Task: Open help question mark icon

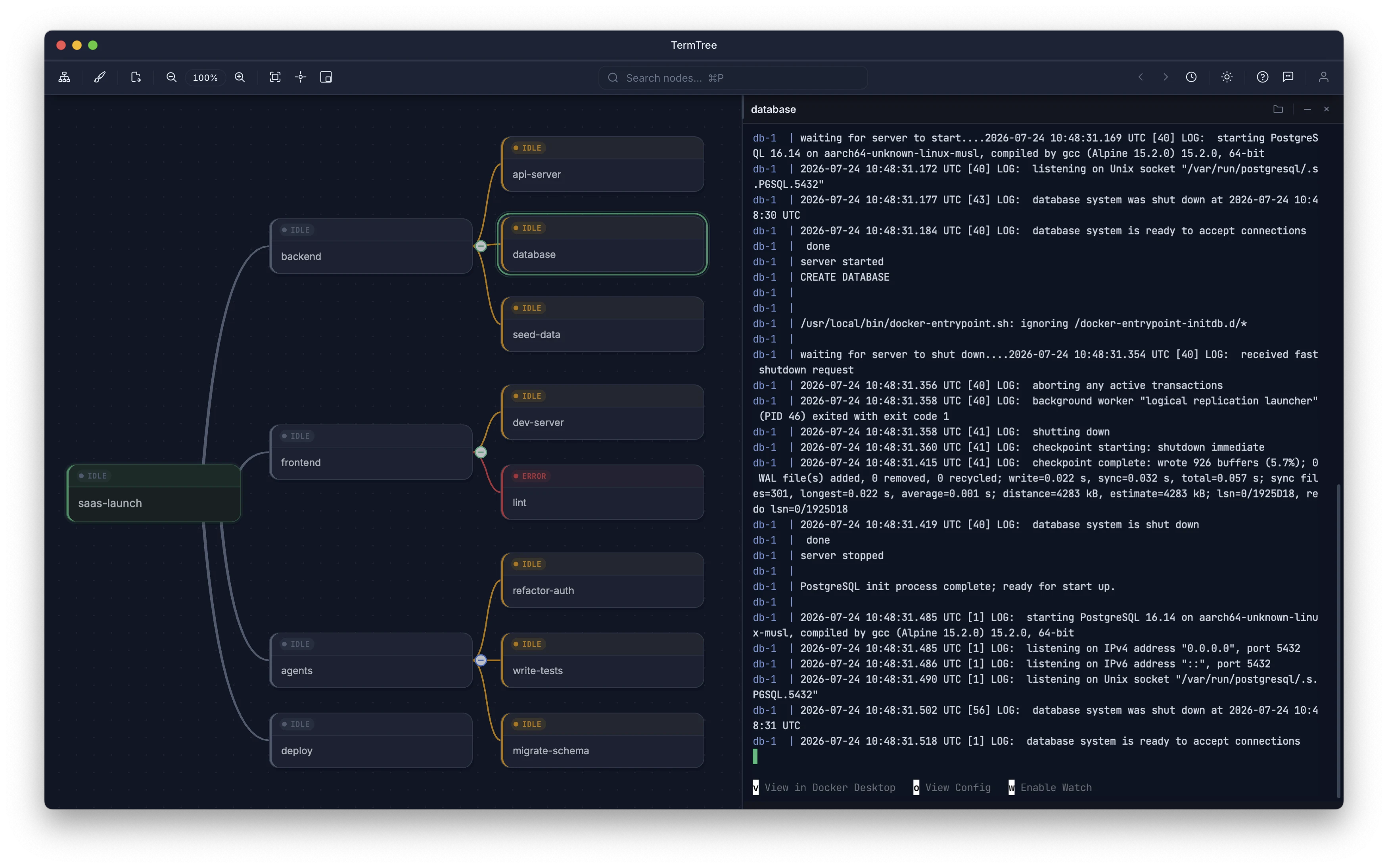Action: click(x=1262, y=78)
